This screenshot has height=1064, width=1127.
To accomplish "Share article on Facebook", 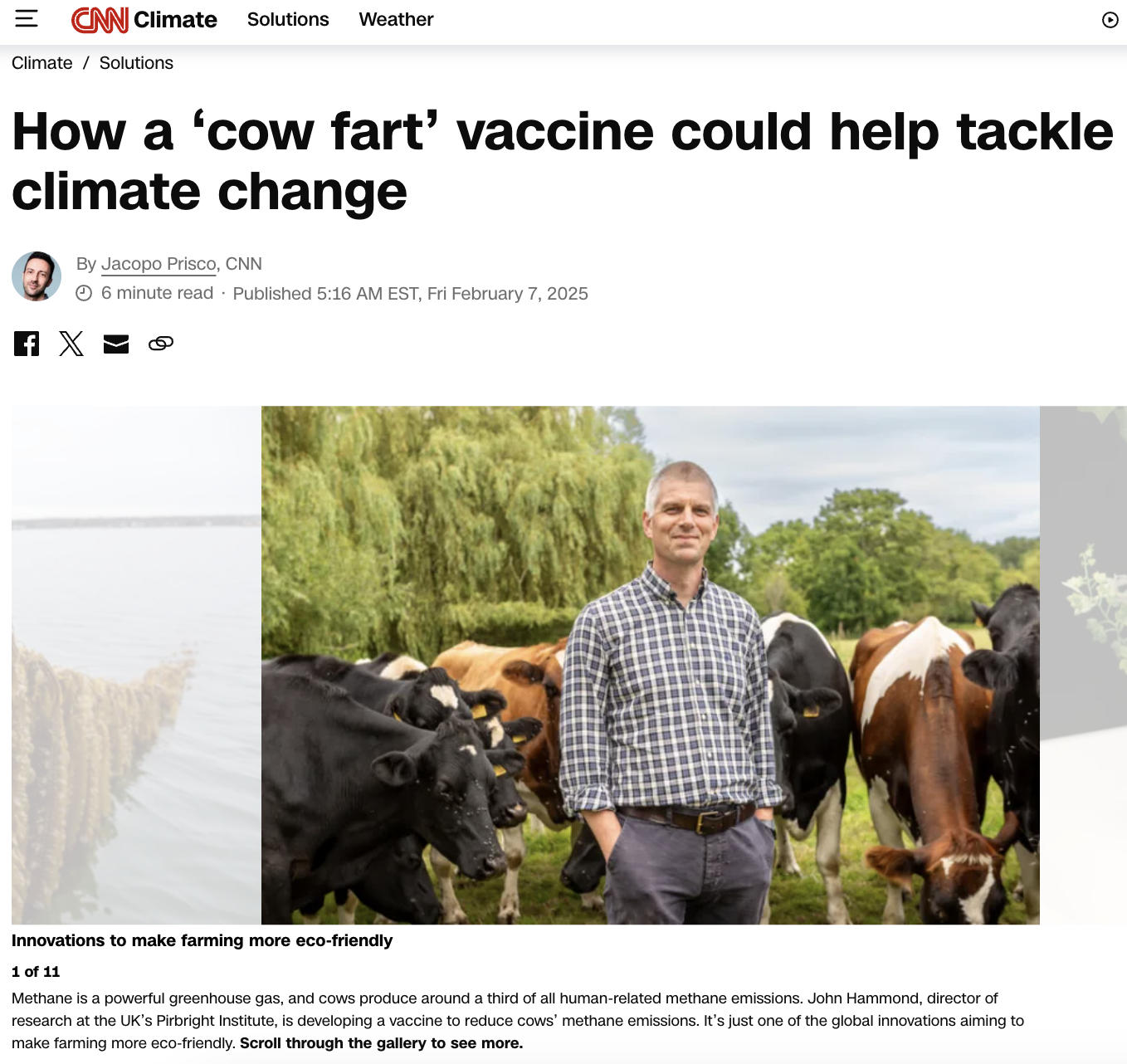I will [x=27, y=344].
